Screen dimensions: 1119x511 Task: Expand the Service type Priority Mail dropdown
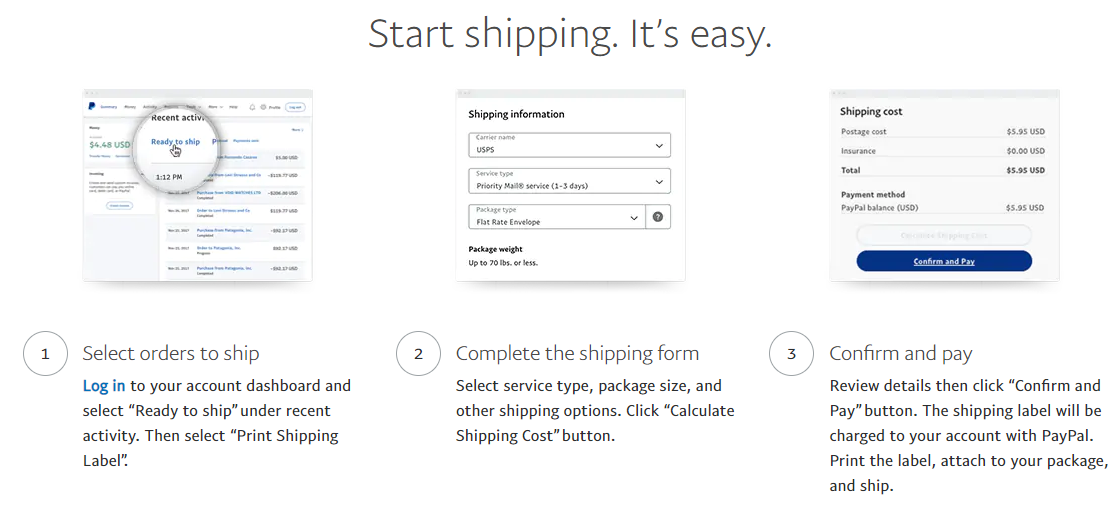pyautogui.click(x=569, y=181)
